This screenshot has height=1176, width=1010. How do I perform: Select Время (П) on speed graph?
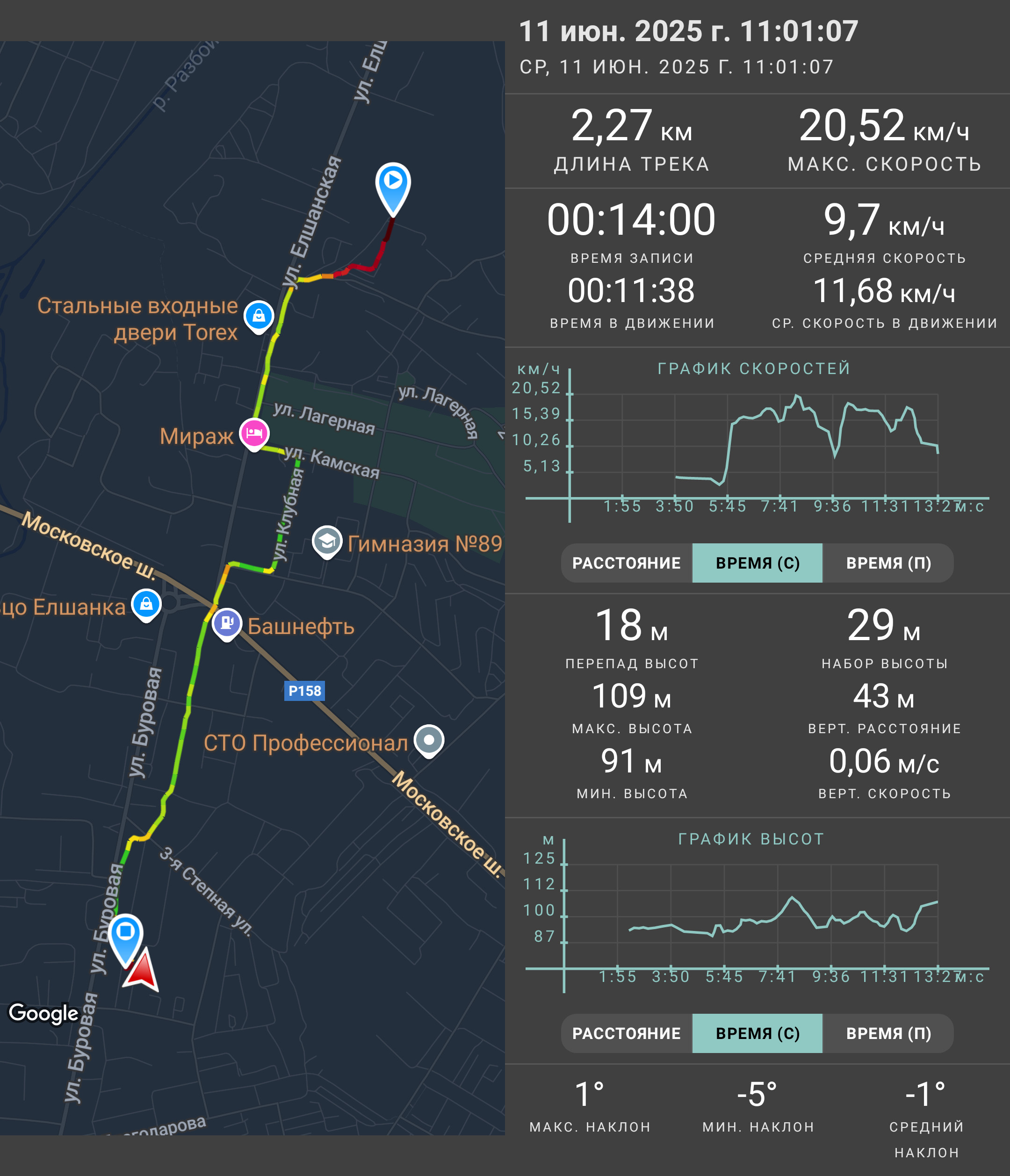pos(888,563)
